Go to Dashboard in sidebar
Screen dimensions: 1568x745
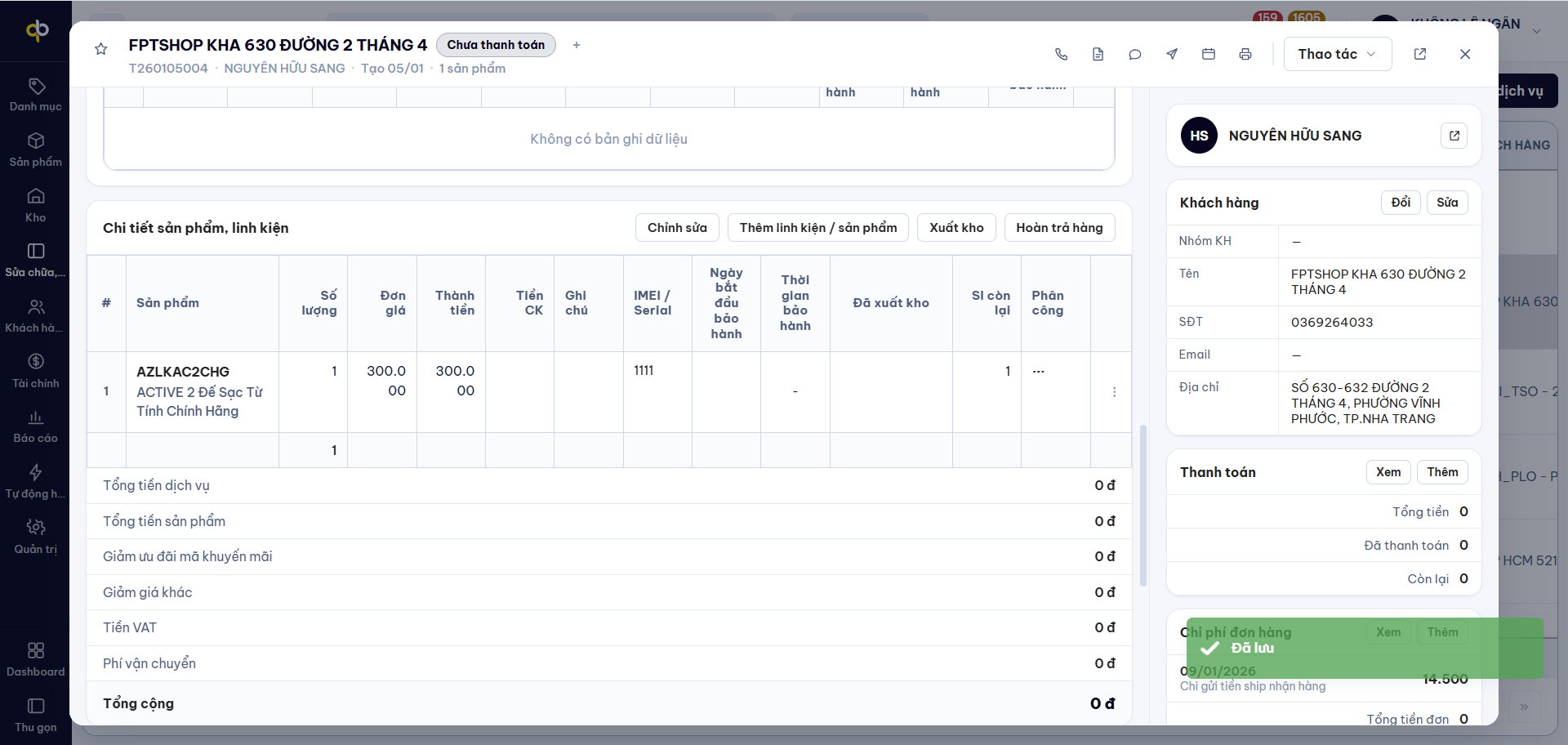click(36, 660)
